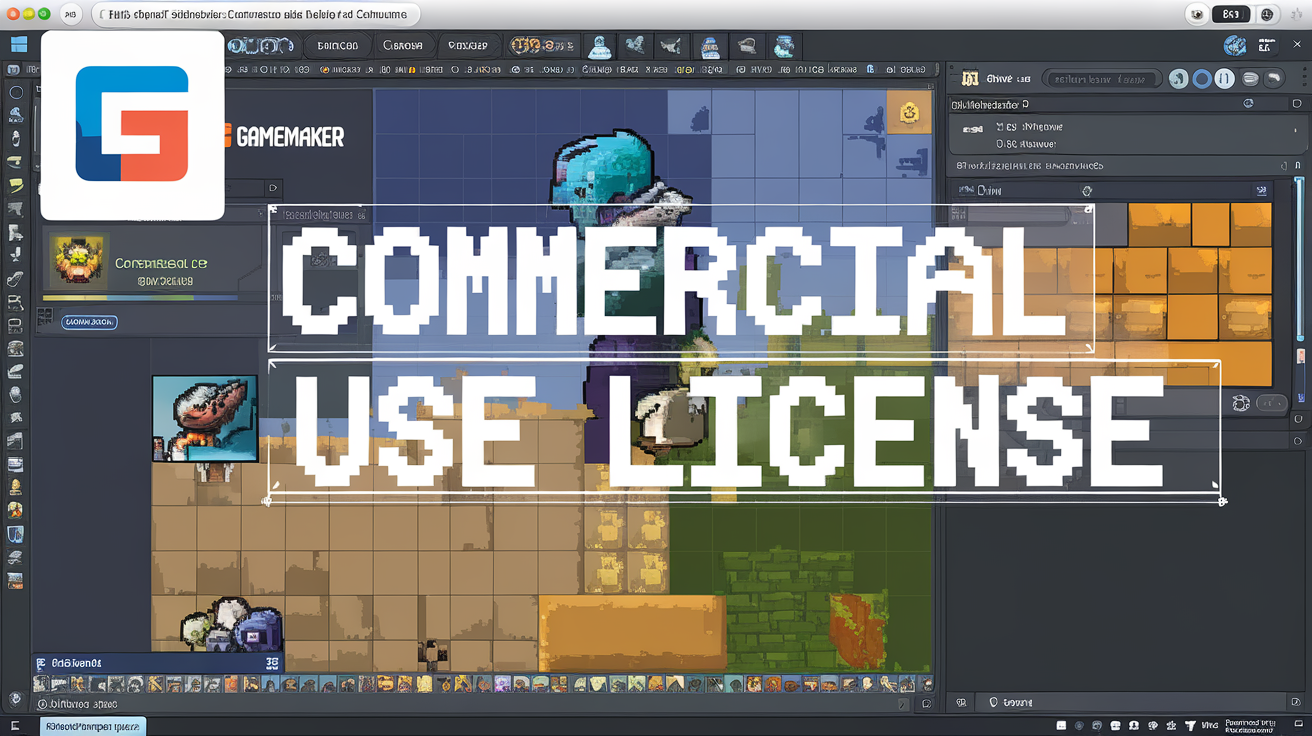Click the last, teal creature icon in the top toolbar

pos(785,46)
